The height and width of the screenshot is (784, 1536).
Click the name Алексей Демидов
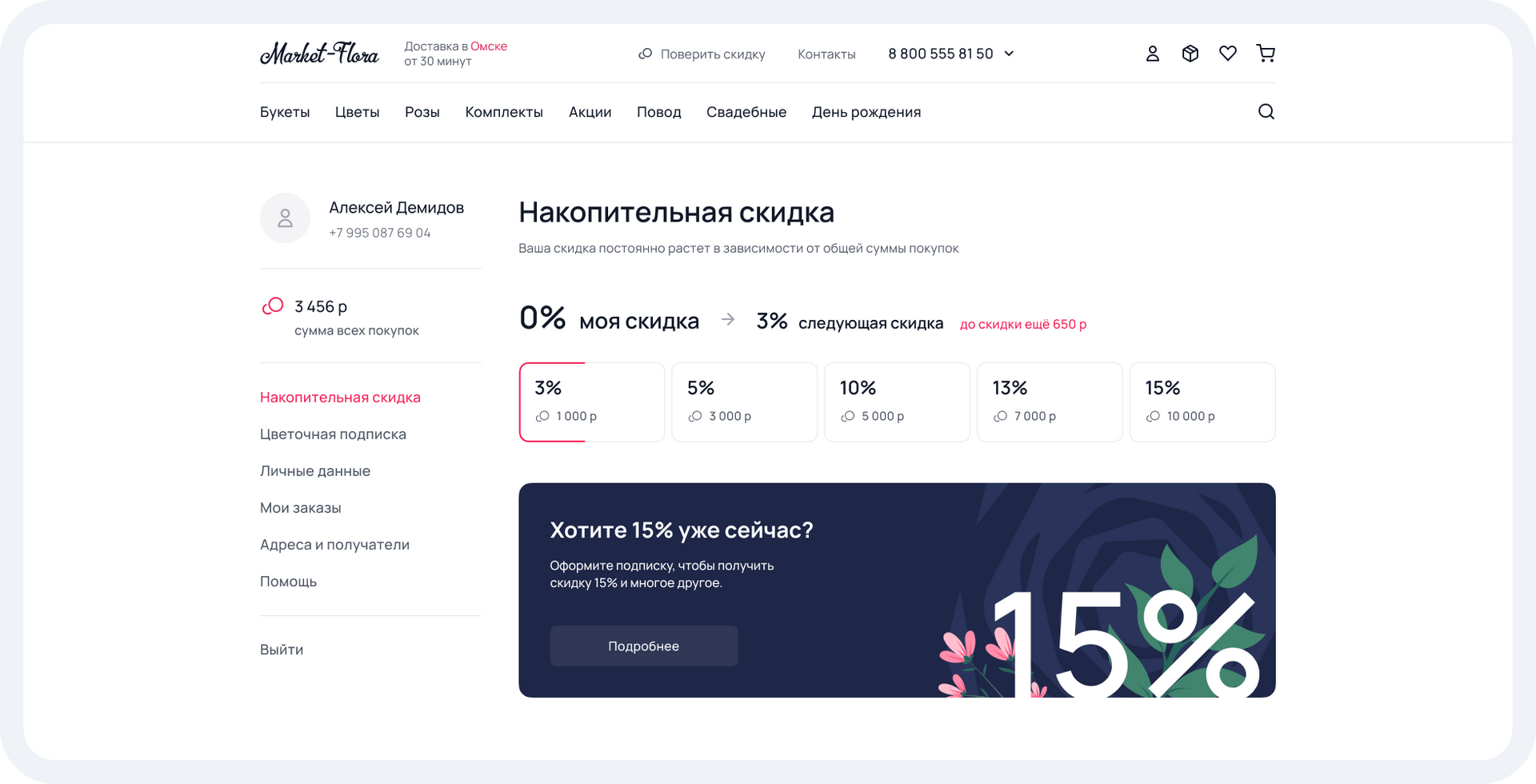tap(396, 208)
